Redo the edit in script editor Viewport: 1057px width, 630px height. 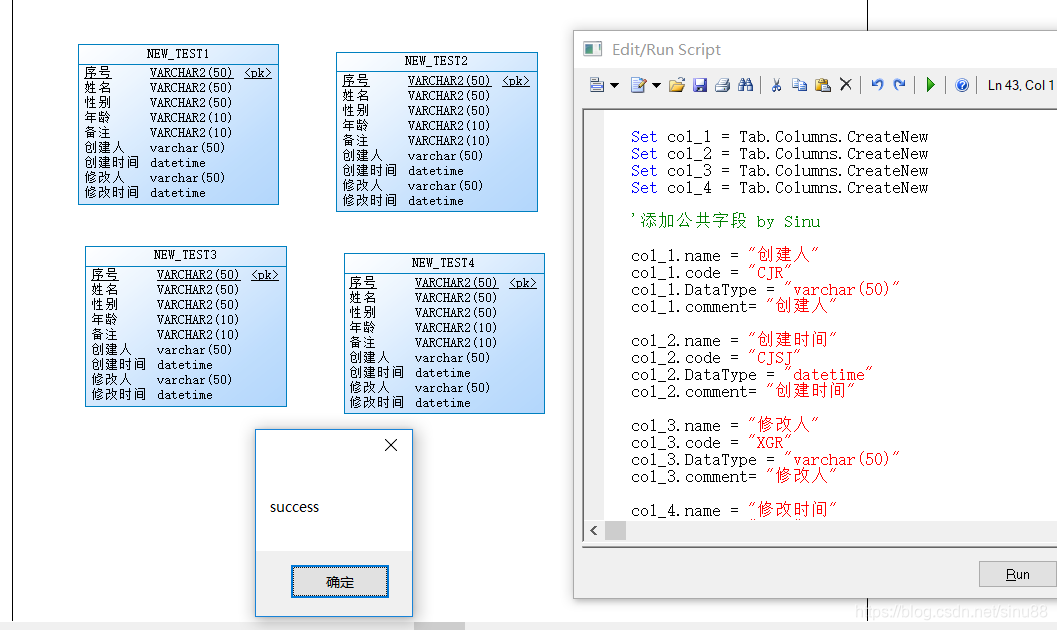pyautogui.click(x=899, y=85)
